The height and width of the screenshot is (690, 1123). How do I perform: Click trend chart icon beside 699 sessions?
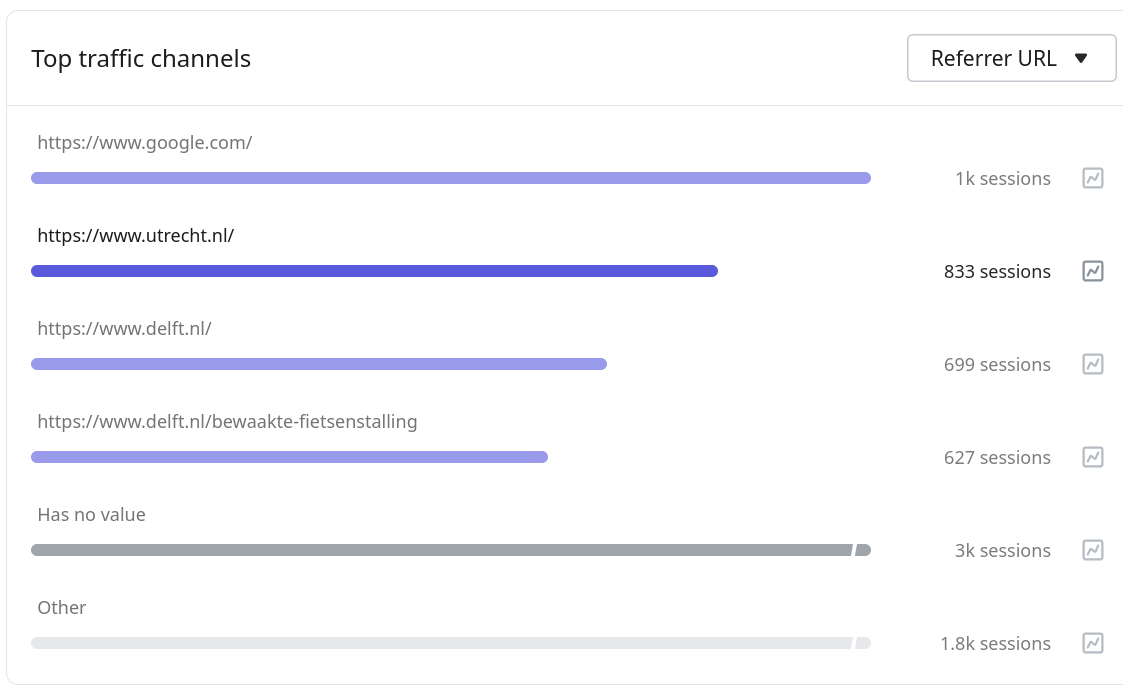pyautogui.click(x=1093, y=364)
